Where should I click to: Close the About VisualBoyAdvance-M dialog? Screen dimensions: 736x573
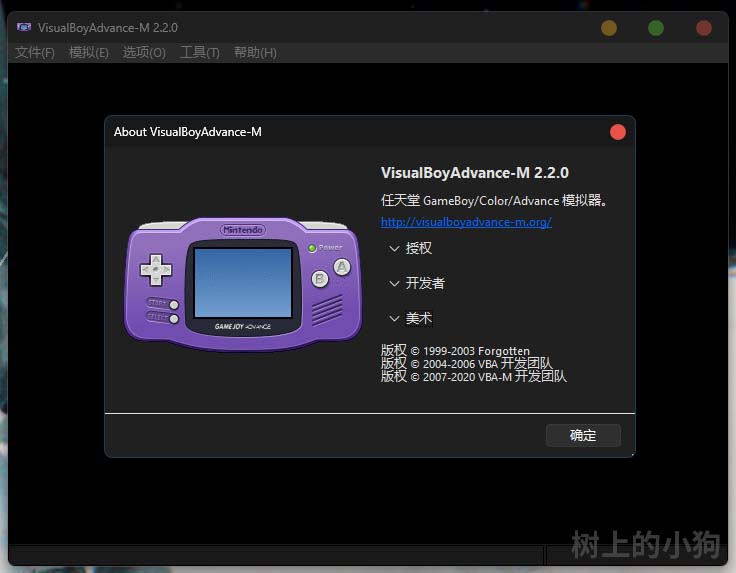(x=617, y=132)
